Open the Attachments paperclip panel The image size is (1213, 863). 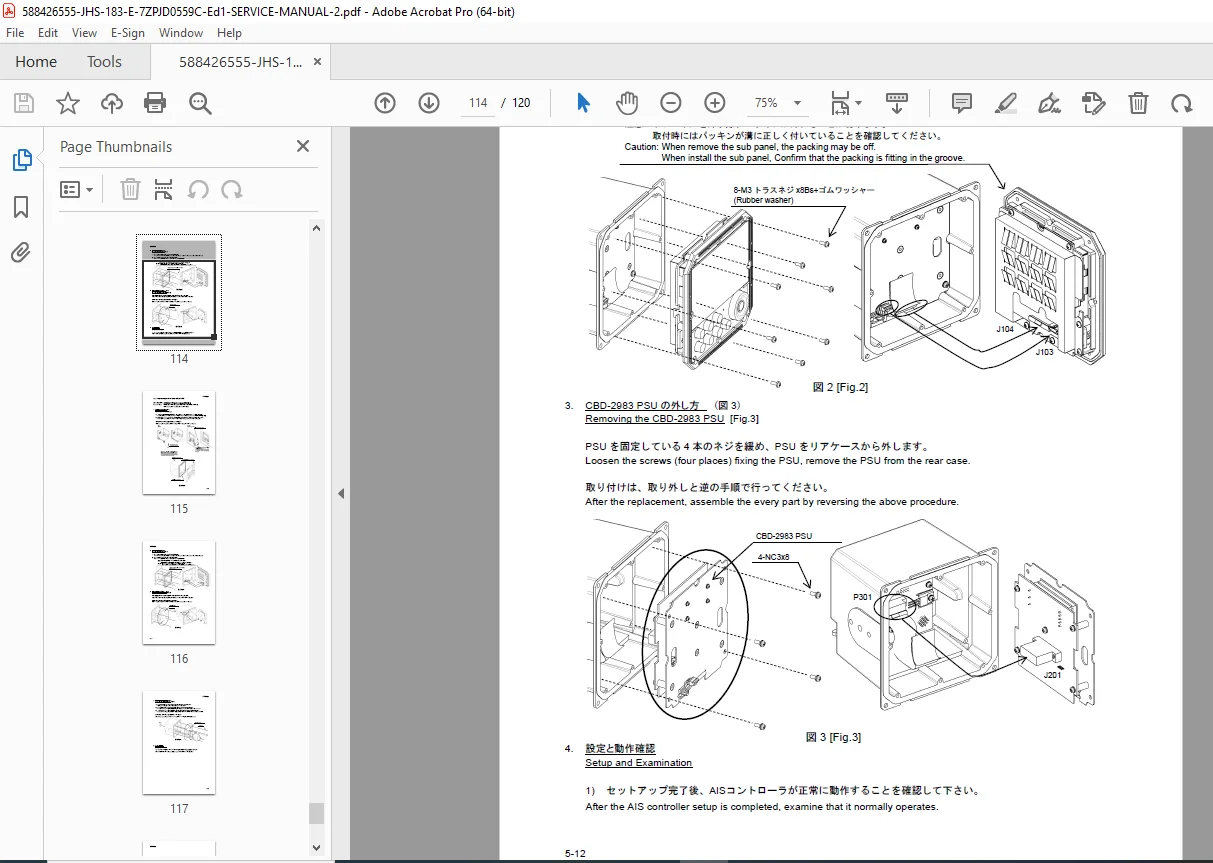click(21, 252)
